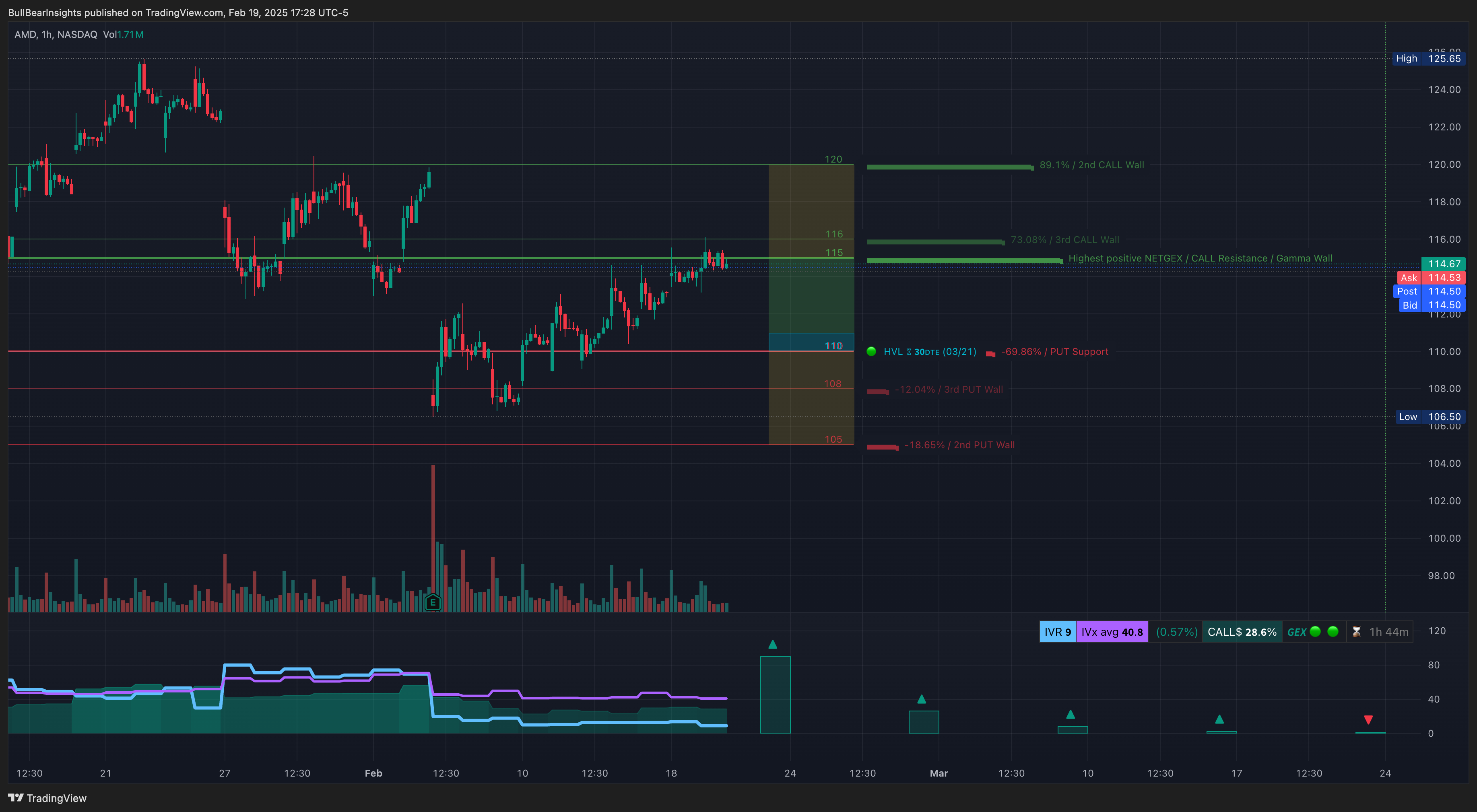The image size is (1477, 812).
Task: Click the 1h 44m countdown text
Action: pos(1388,632)
